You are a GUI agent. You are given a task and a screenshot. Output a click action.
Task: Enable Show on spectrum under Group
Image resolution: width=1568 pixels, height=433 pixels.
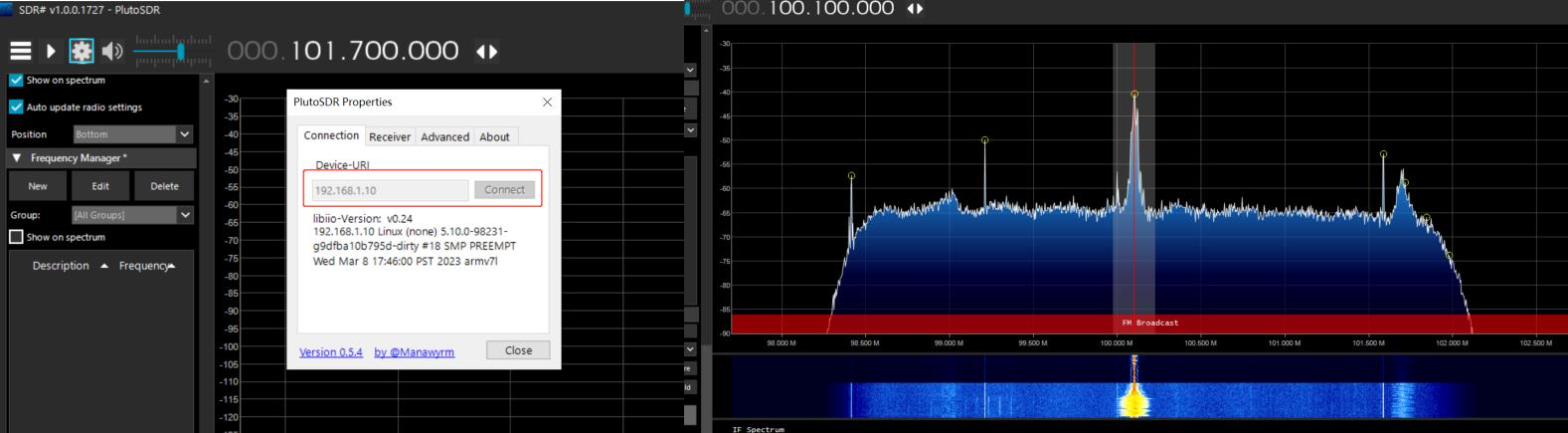(16, 237)
